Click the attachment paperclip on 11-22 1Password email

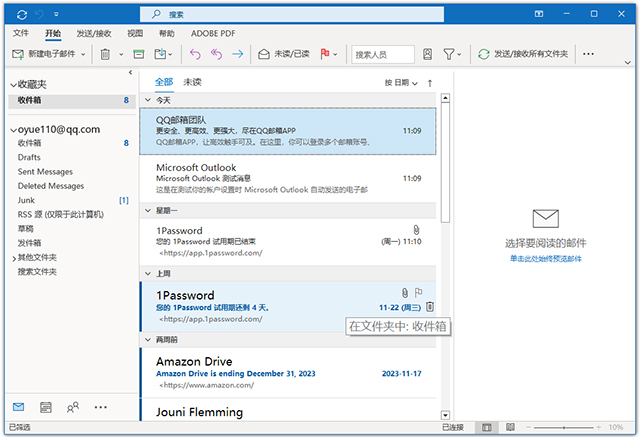tap(404, 293)
